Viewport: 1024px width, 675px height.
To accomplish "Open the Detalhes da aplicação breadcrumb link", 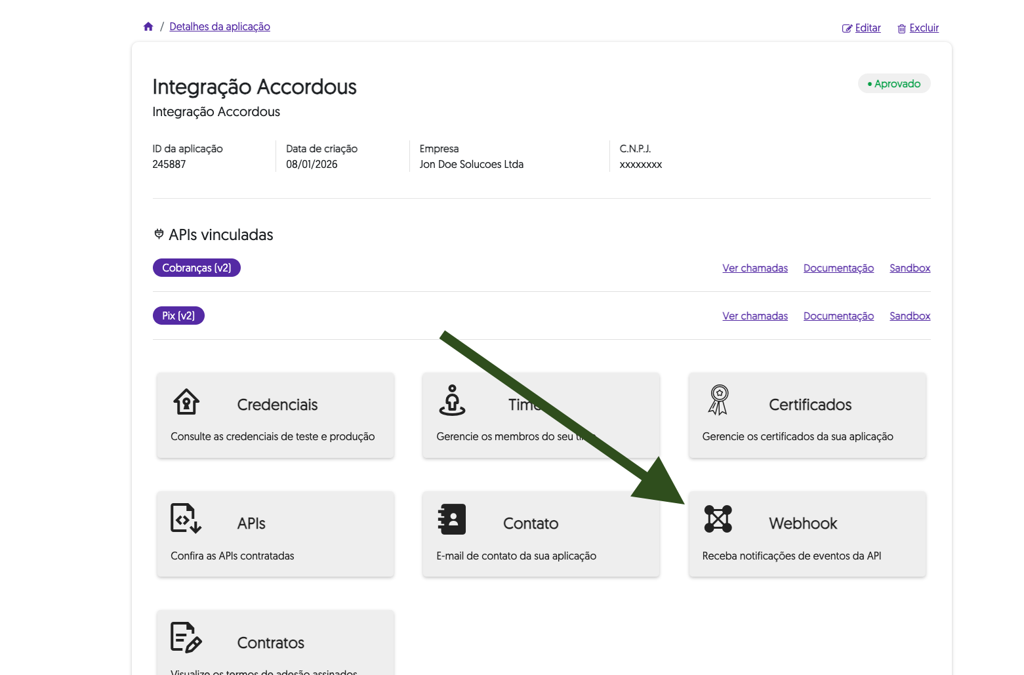I will point(219,27).
